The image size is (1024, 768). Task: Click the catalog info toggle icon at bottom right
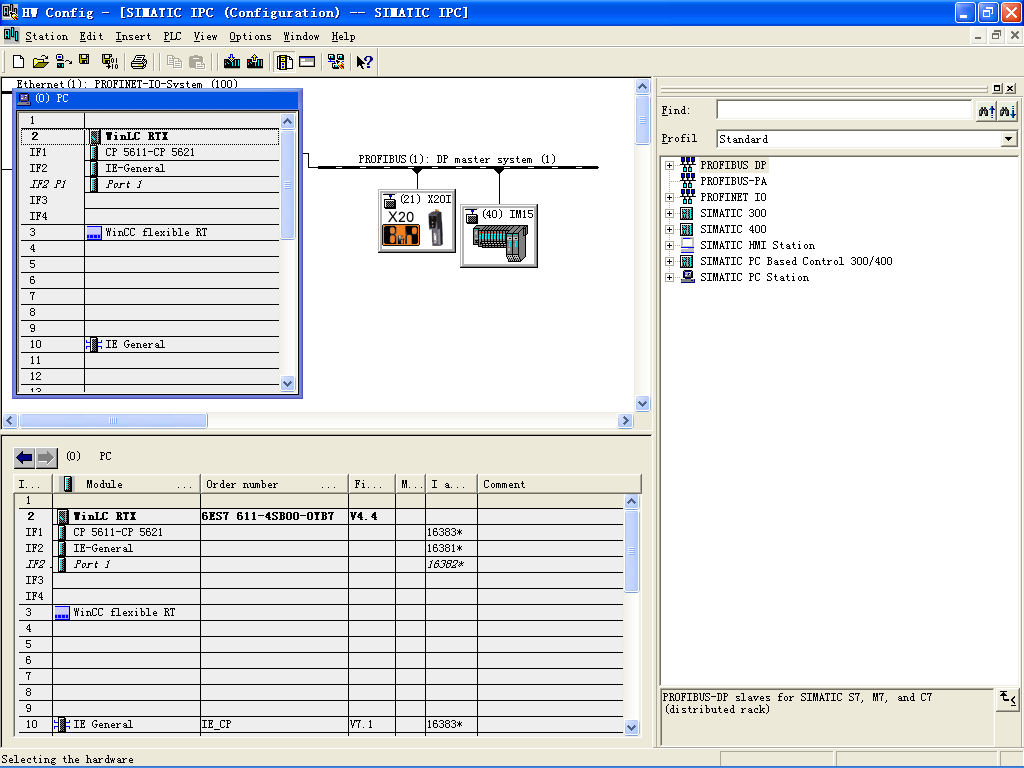pos(1008,698)
